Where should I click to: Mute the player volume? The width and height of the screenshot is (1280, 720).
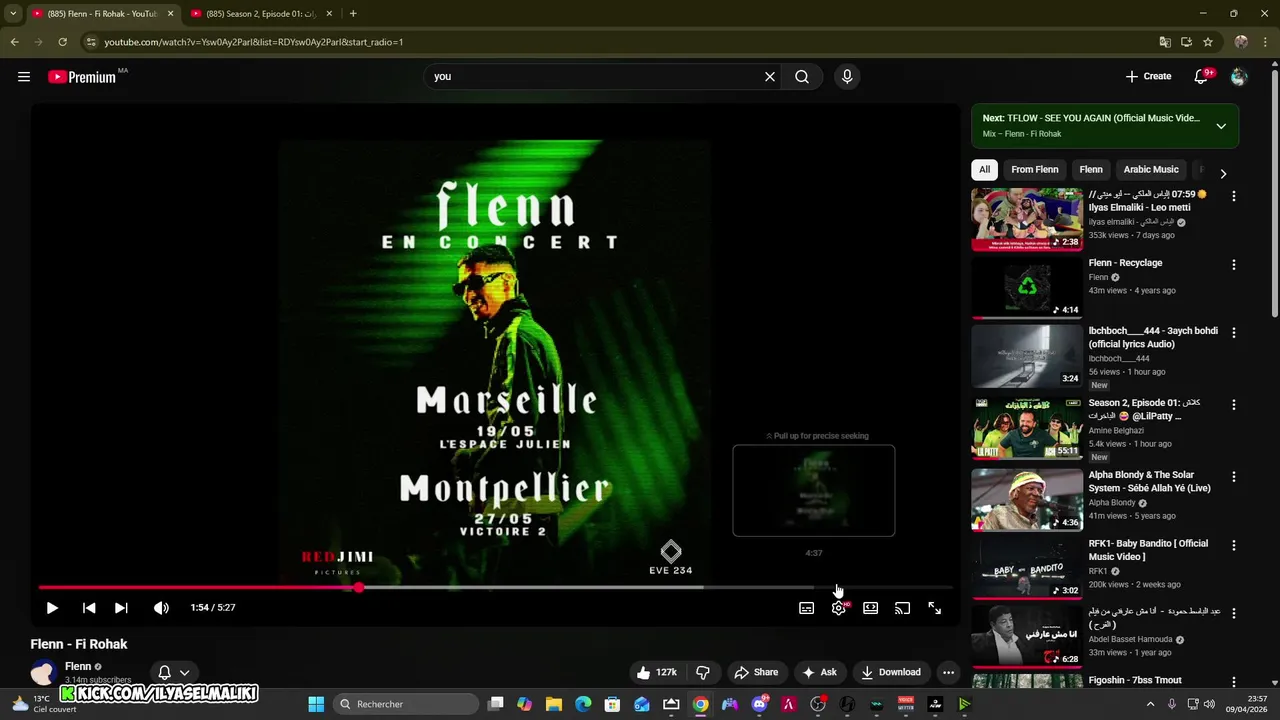point(161,608)
